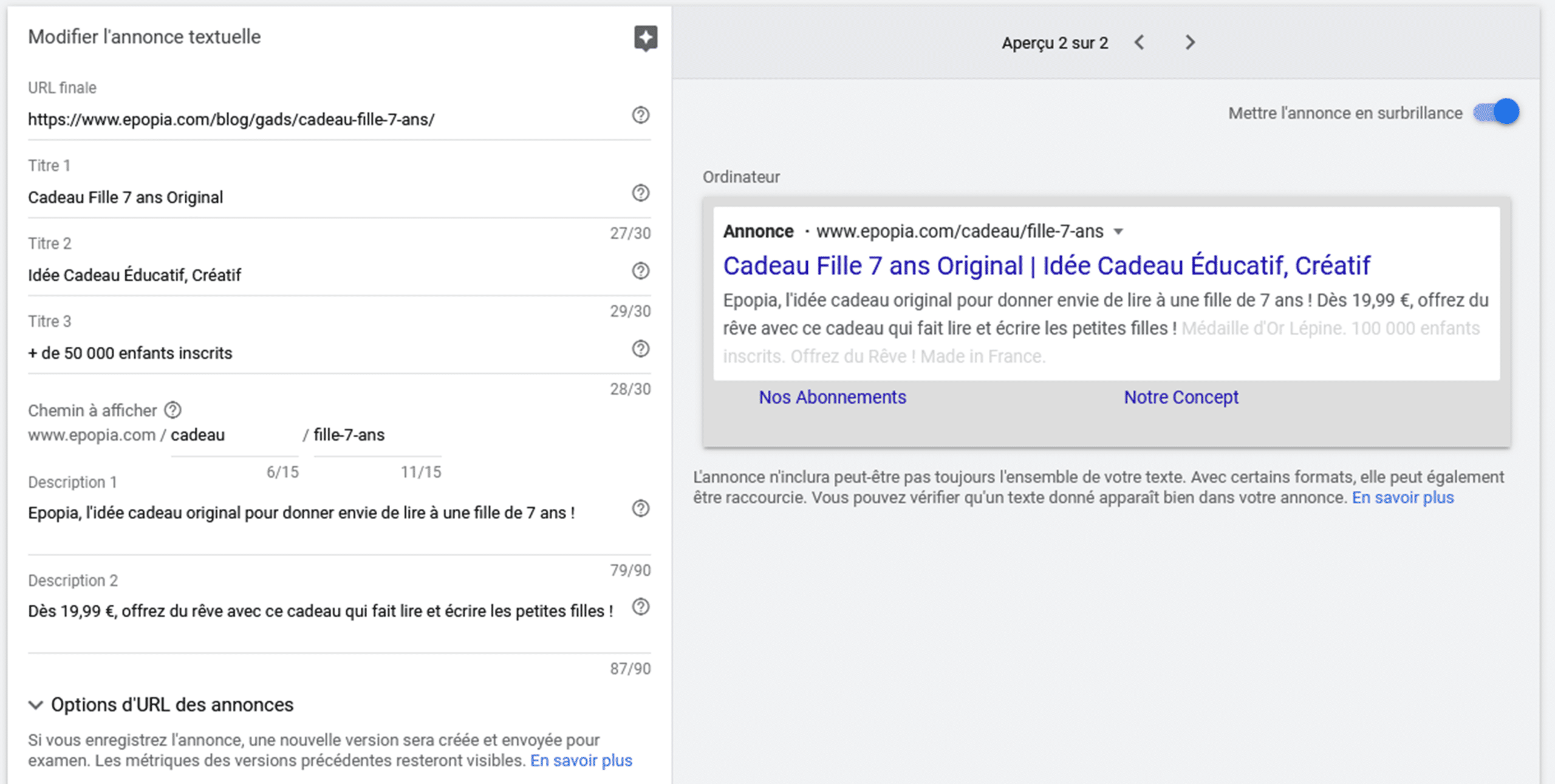Edit the path field containing fille-7-ans
This screenshot has width=1555, height=784.
click(377, 435)
